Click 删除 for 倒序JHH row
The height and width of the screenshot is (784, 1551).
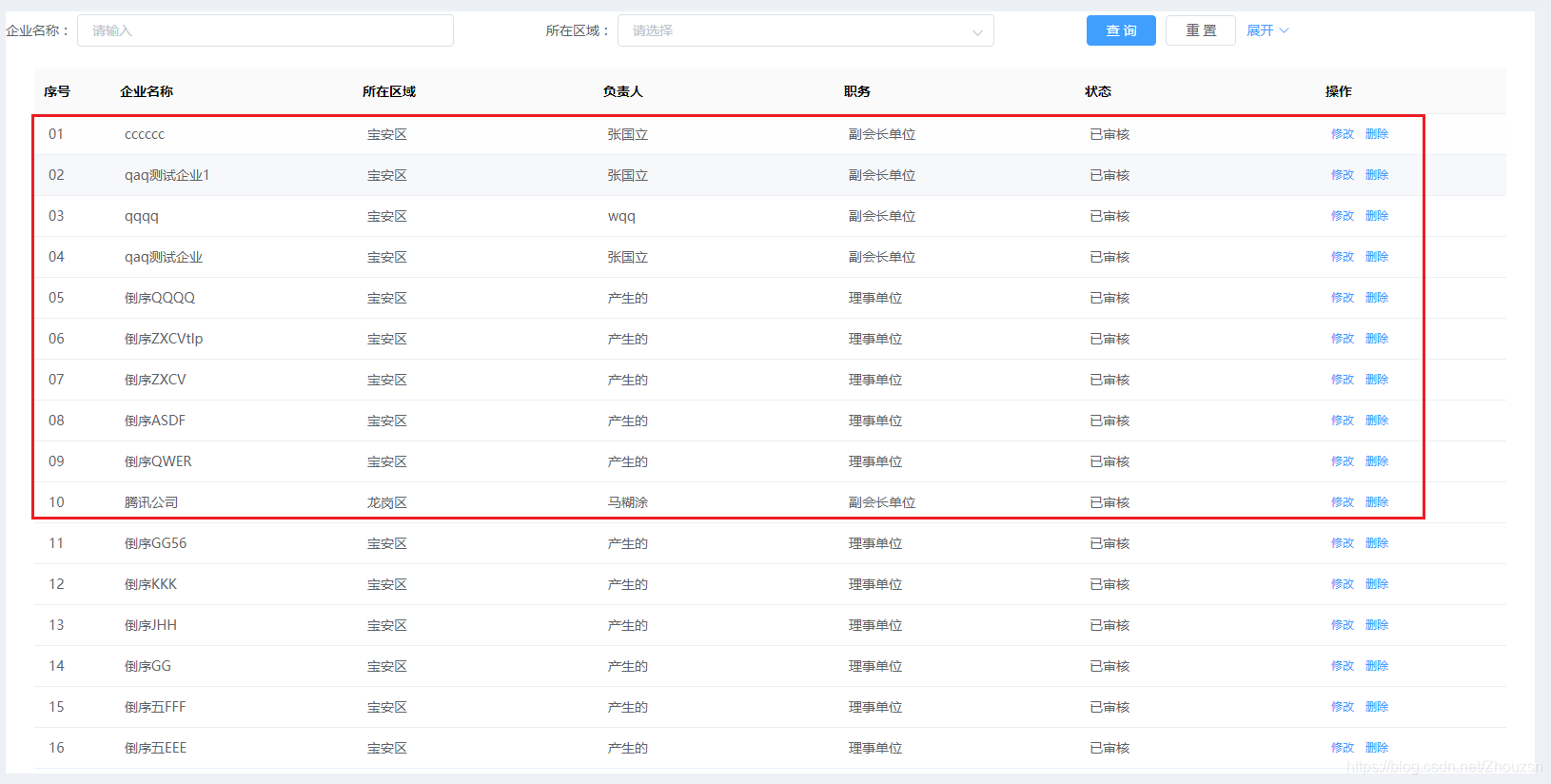(x=1377, y=625)
